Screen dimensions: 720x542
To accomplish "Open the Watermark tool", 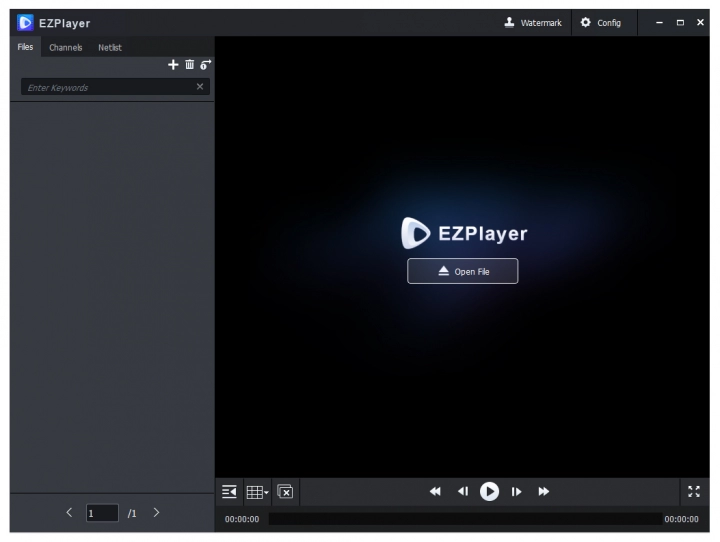I will click(x=533, y=23).
